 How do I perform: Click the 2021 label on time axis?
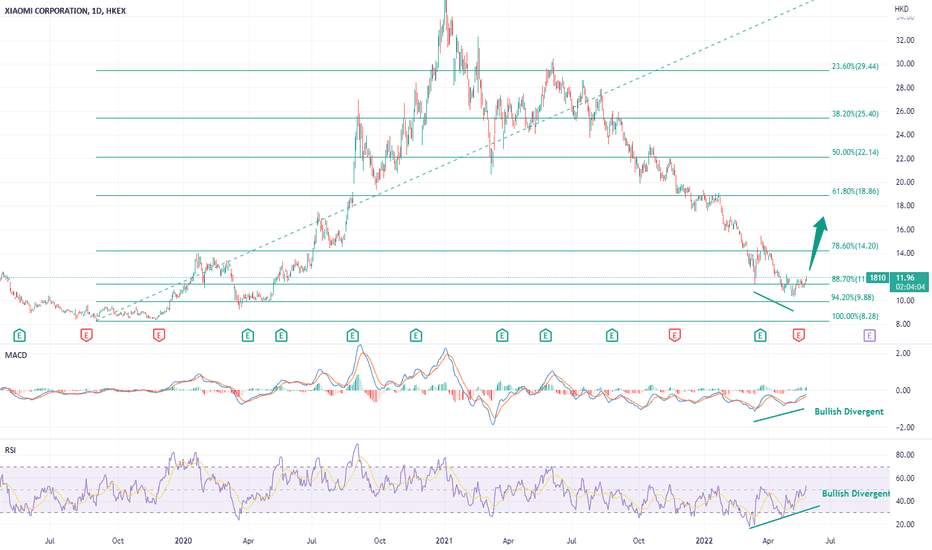click(x=444, y=541)
